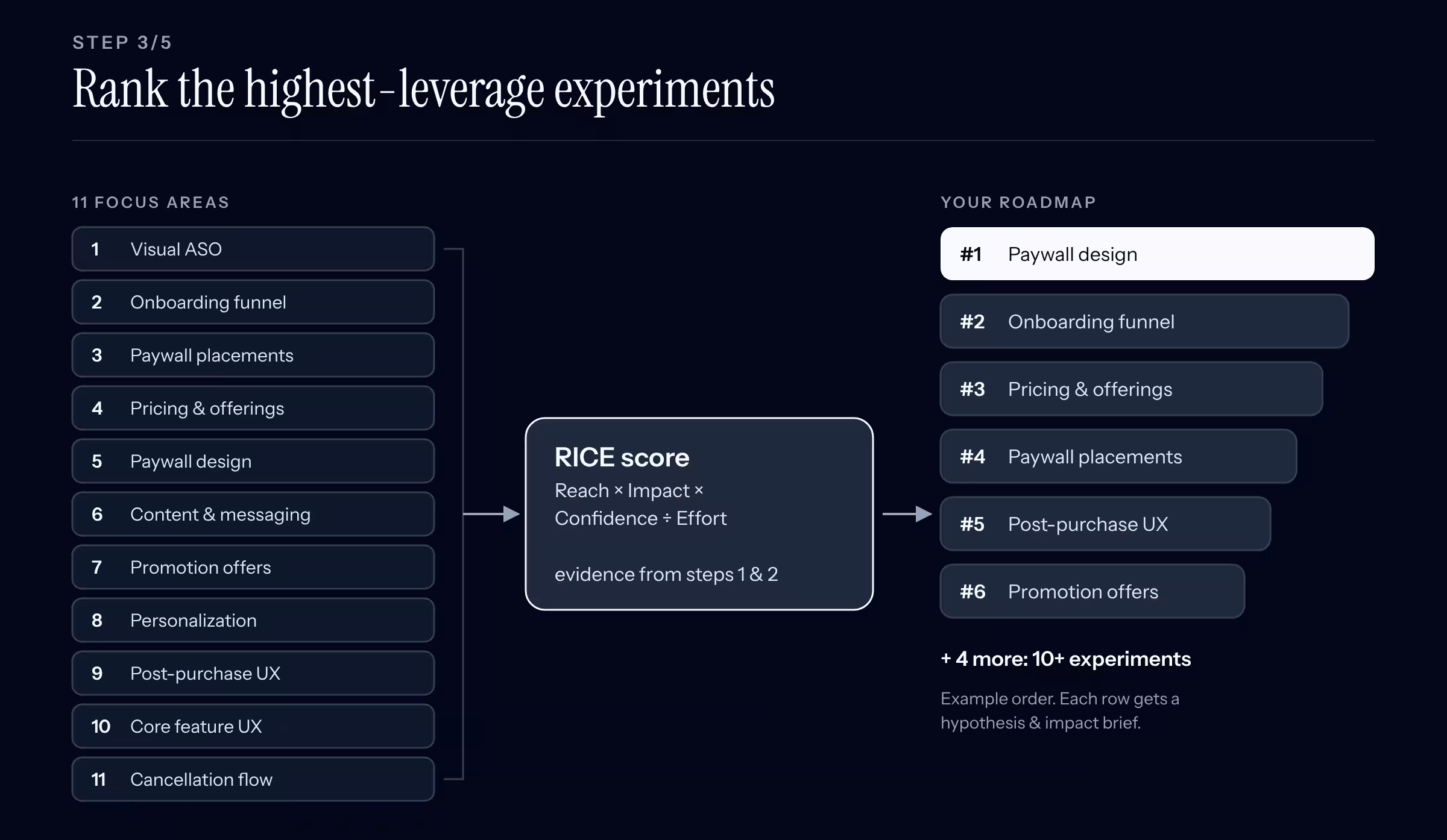
Task: Click the 'Example order. Each row gets a' note
Action: [1060, 699]
